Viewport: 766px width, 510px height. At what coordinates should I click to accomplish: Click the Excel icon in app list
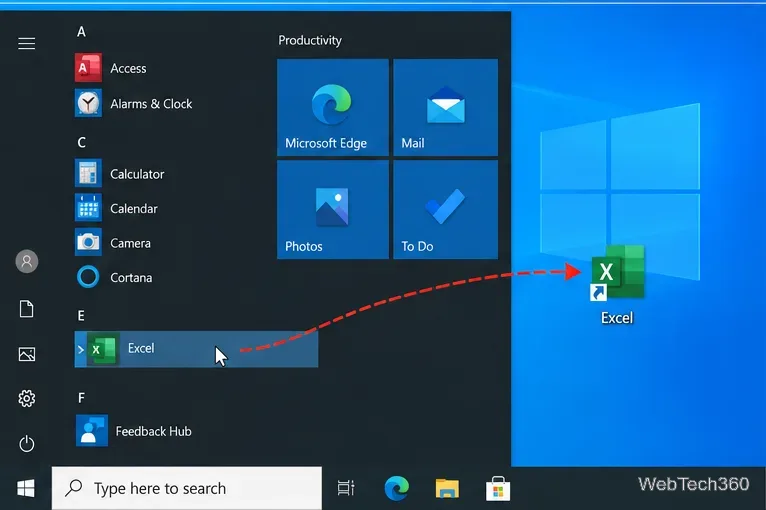(x=103, y=349)
